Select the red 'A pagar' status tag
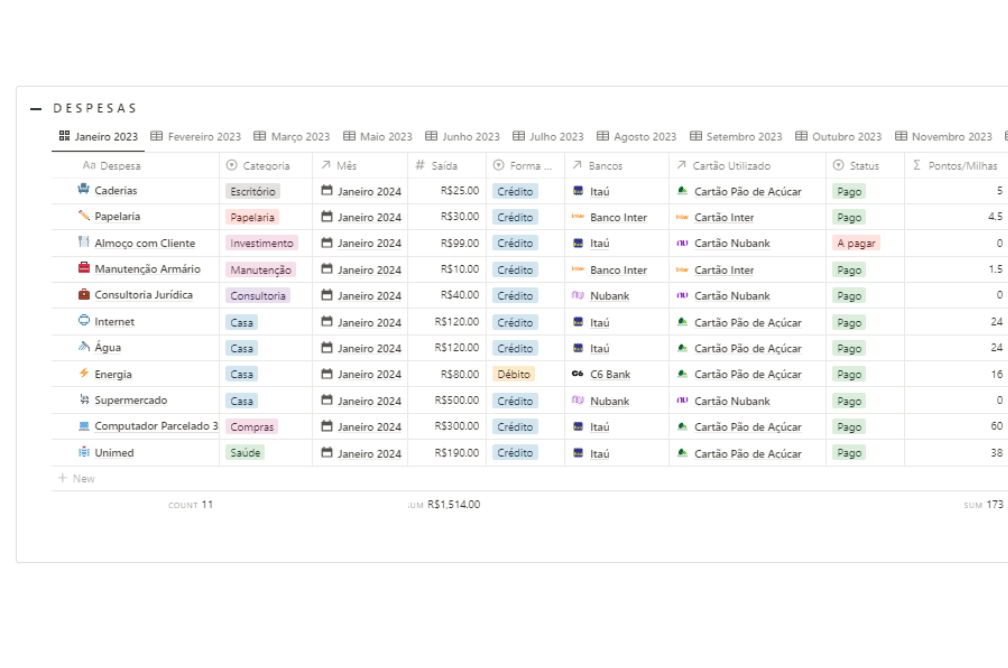Image resolution: width=1008 pixels, height=668 pixels. coord(856,243)
